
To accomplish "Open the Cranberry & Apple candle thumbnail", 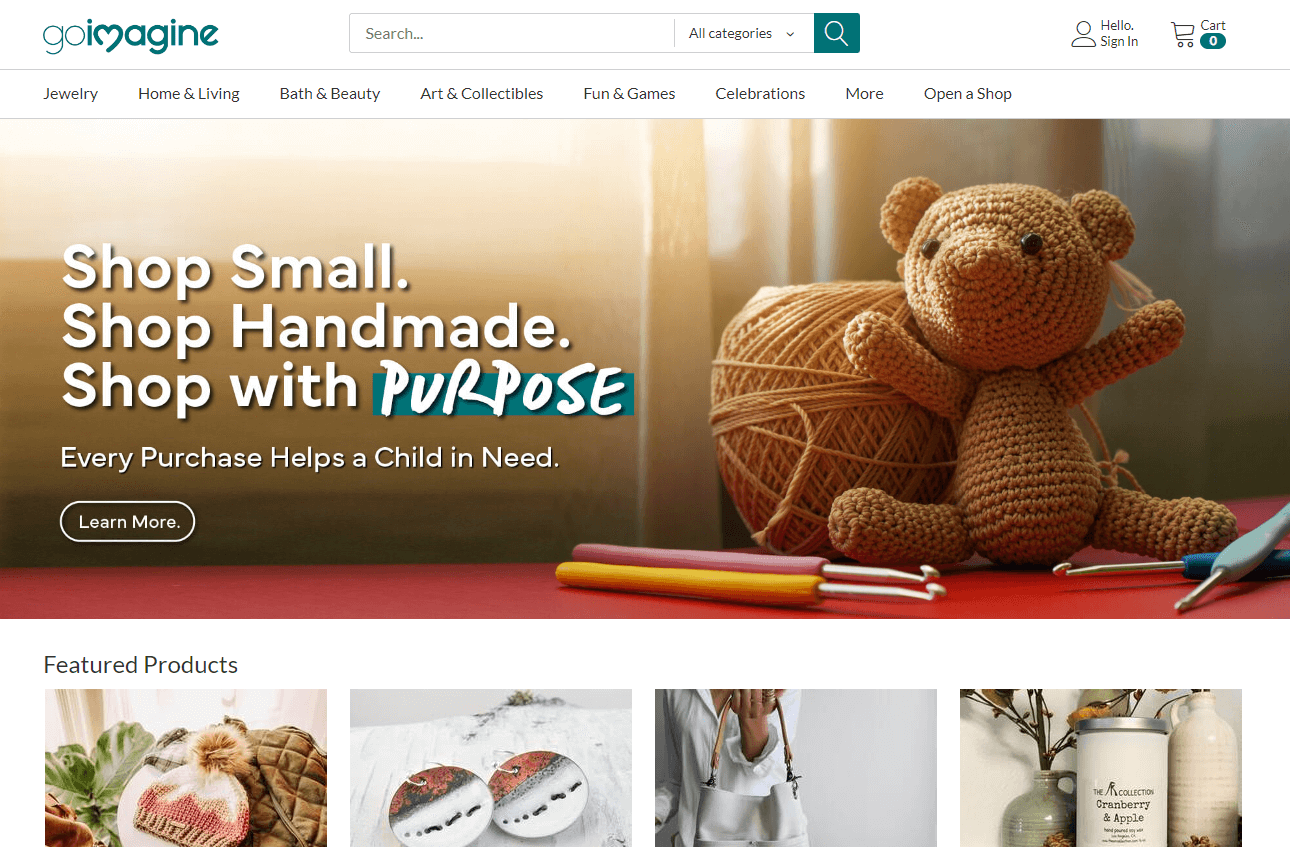I will pyautogui.click(x=1101, y=767).
